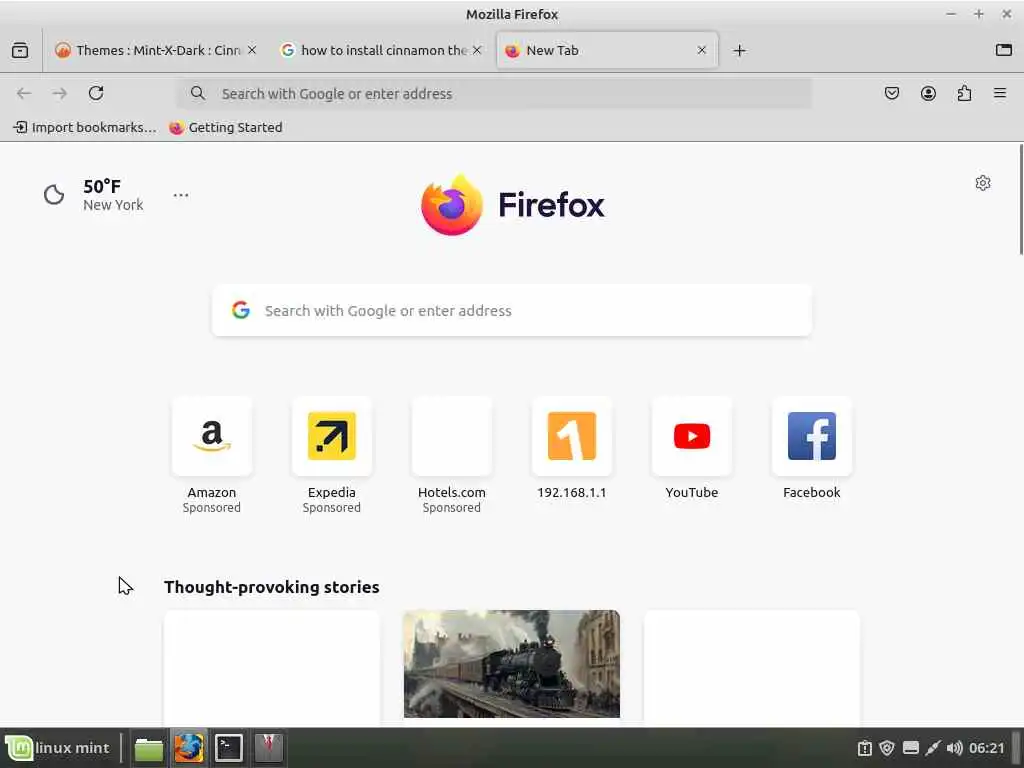Click the moon weather icon
This screenshot has width=1024, height=768.
pos(54,195)
